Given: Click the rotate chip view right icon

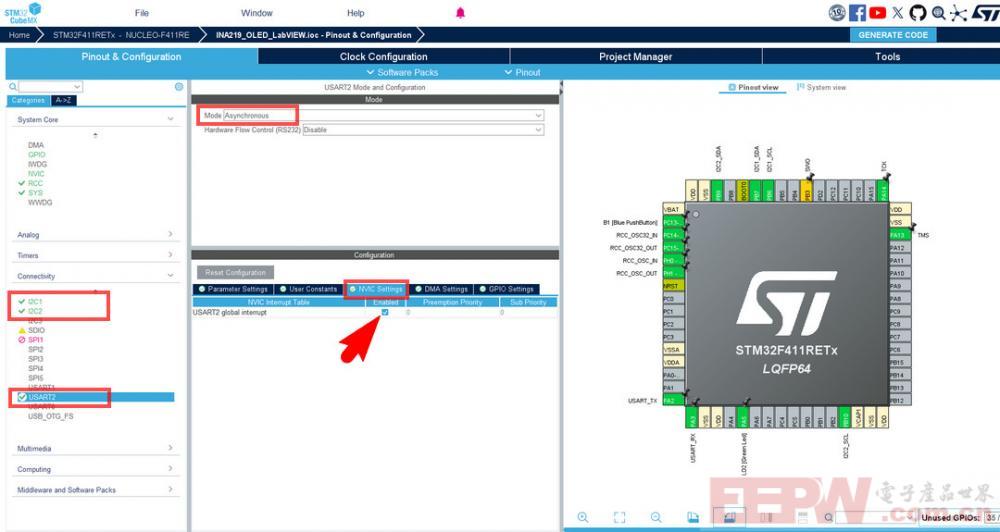Looking at the screenshot, I should click(730, 517).
